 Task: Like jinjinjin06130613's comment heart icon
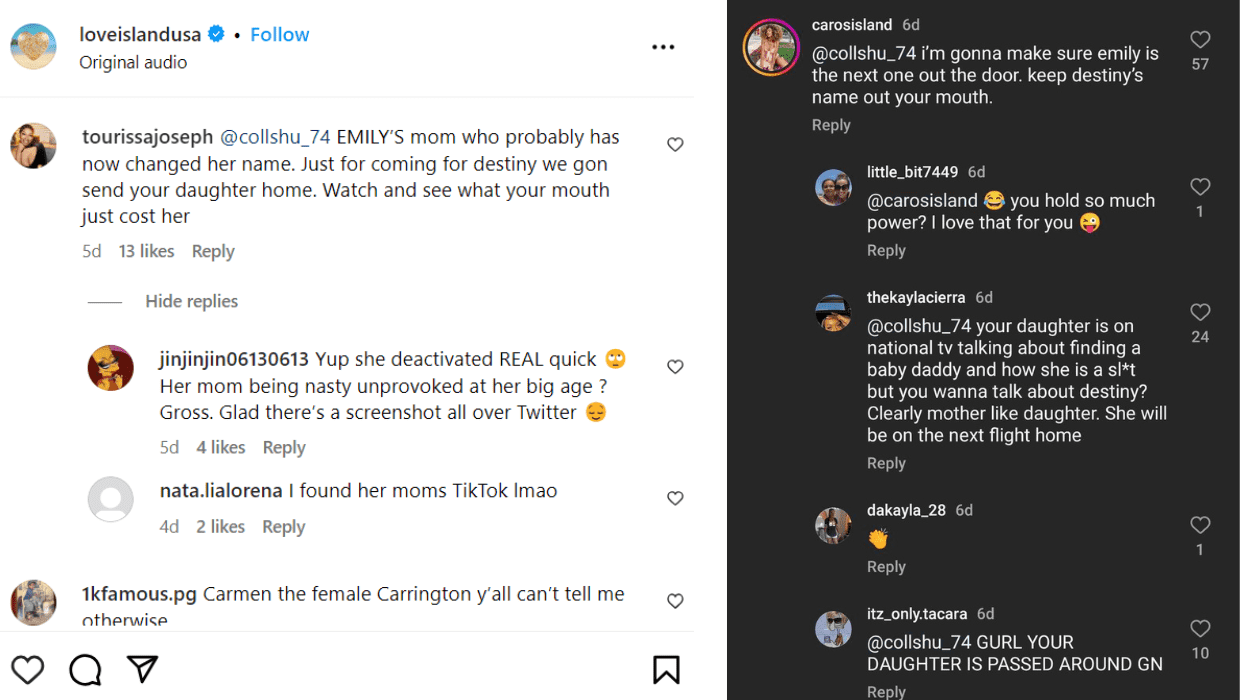coord(675,366)
